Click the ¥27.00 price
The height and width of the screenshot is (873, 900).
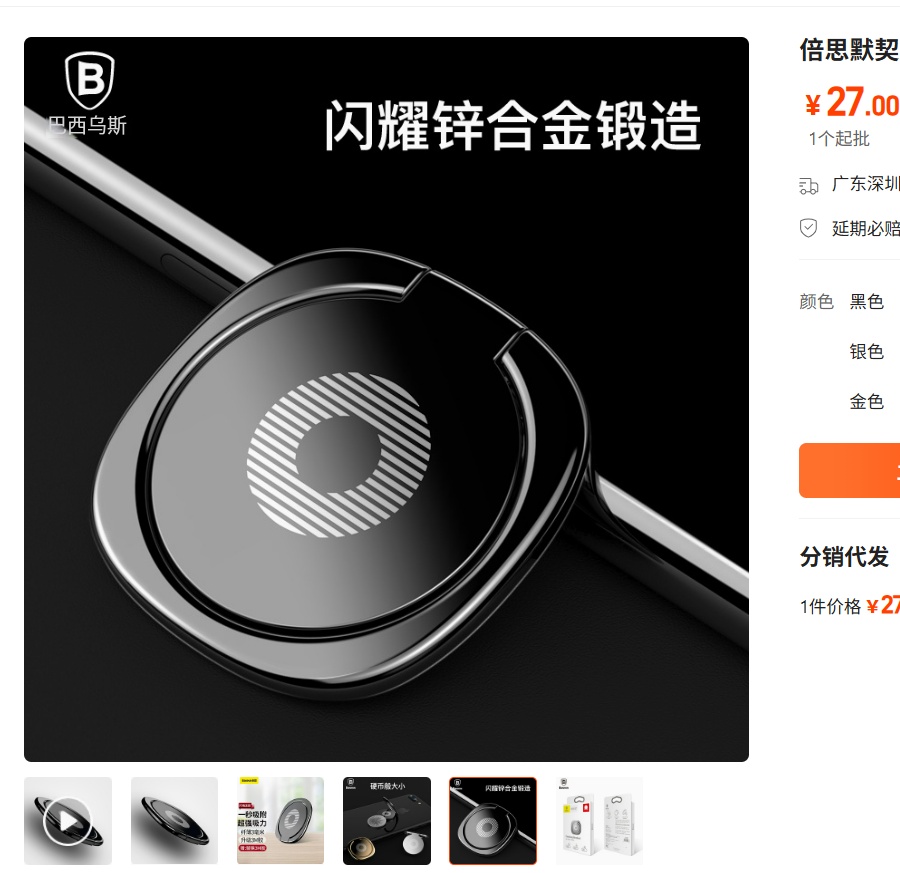[852, 103]
